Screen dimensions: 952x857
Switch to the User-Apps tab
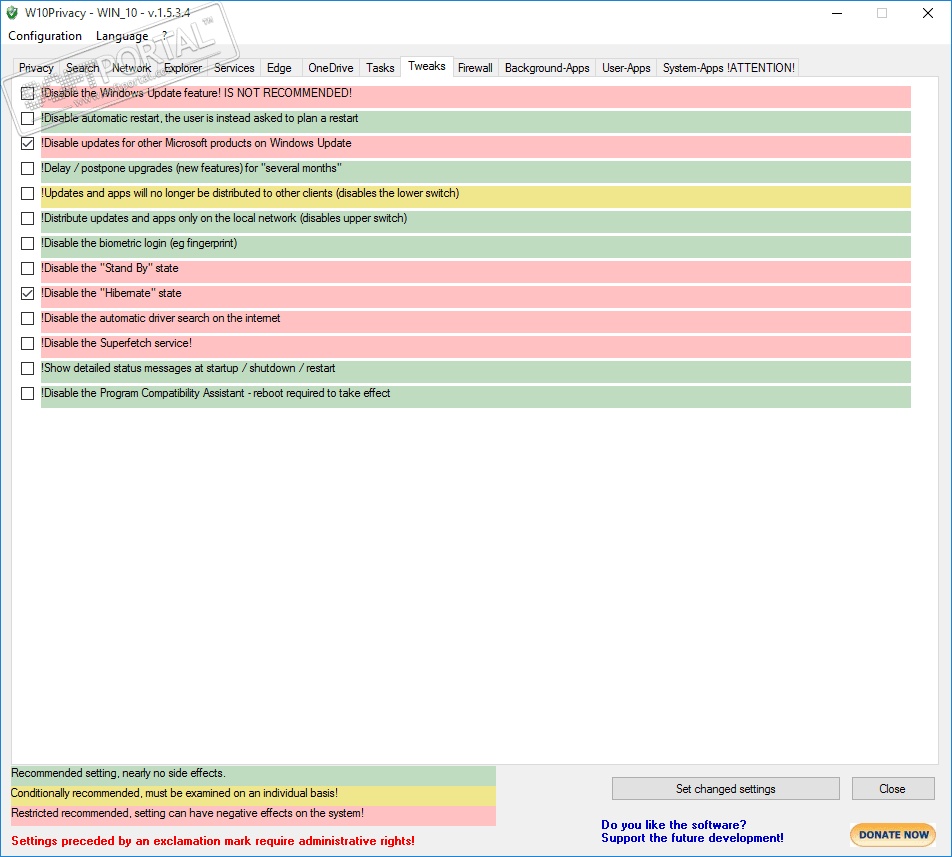[626, 68]
